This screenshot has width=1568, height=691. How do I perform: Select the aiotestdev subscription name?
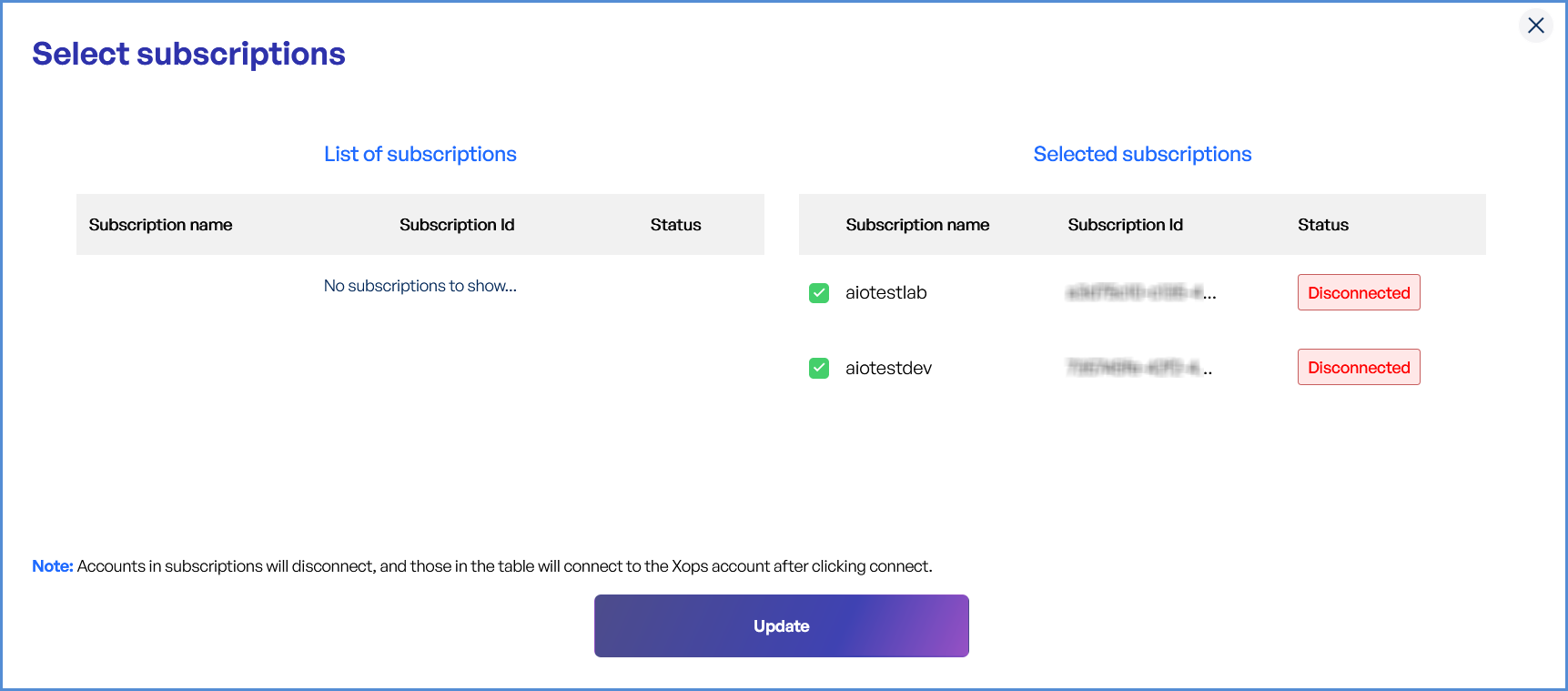point(888,368)
